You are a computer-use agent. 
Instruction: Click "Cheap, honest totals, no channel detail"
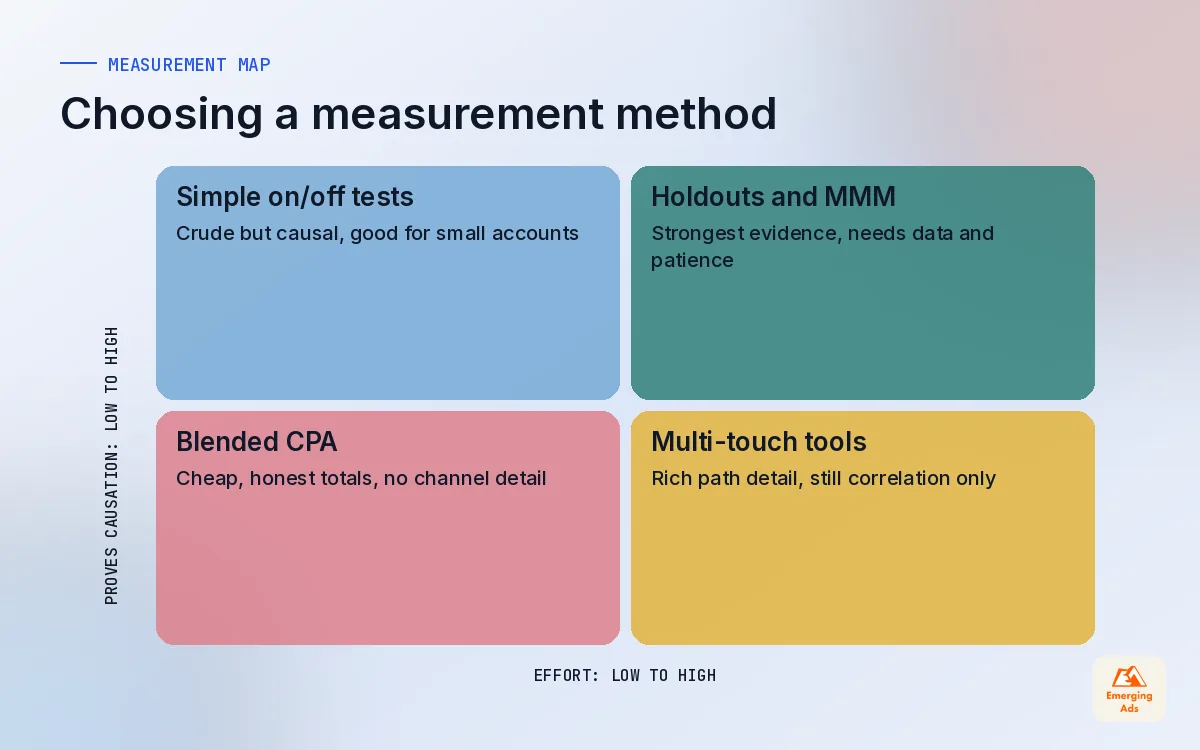click(x=361, y=478)
